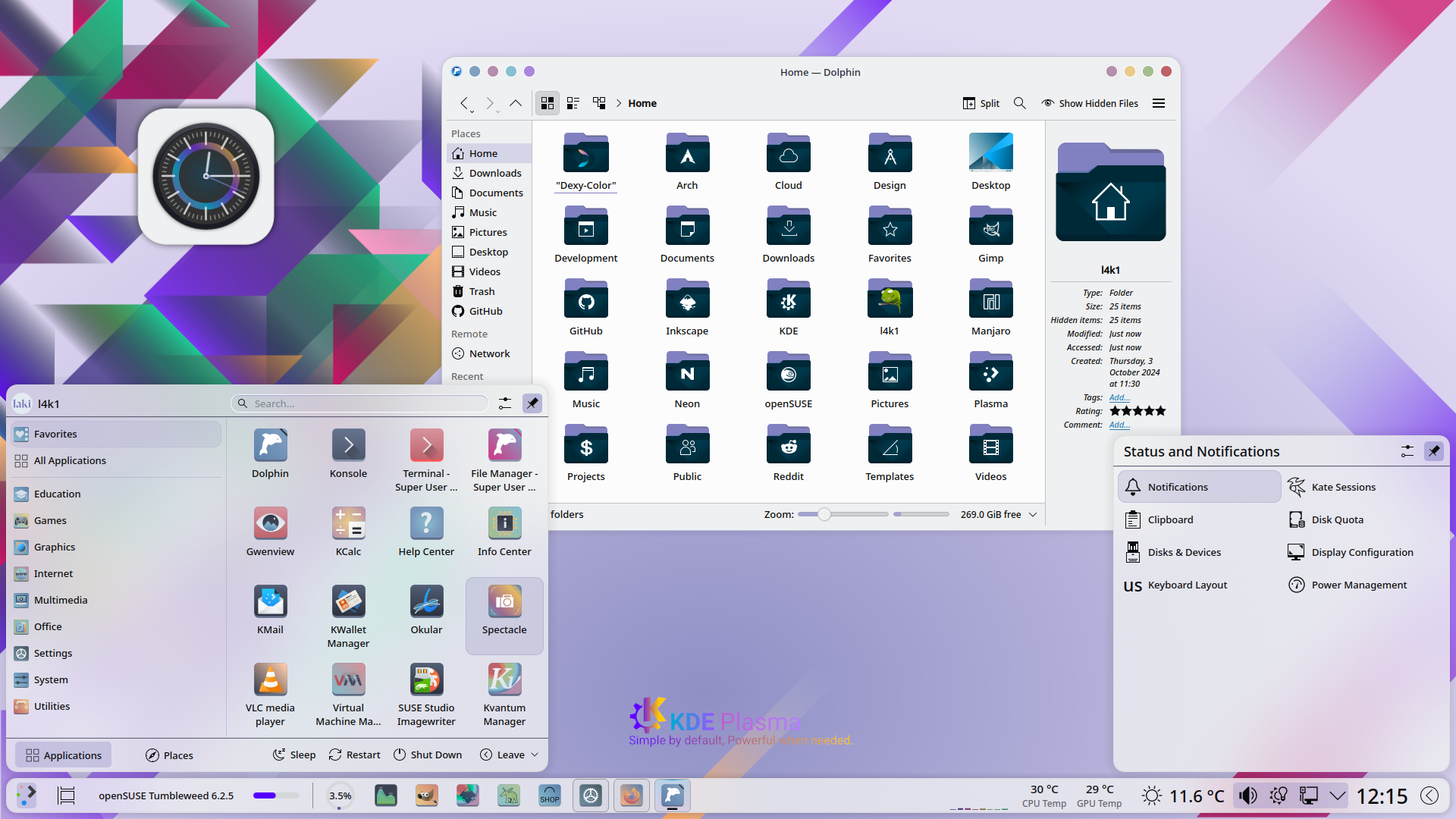Open the Manjaro folder
The image size is (1456, 819).
pos(991,307)
